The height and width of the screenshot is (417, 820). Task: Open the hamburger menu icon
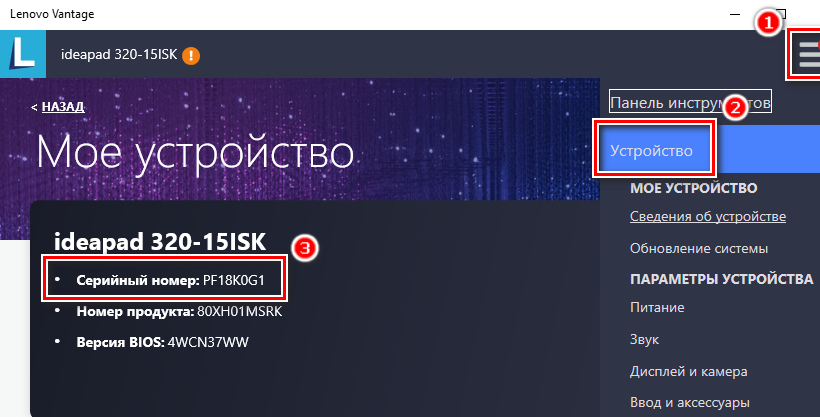click(x=808, y=54)
